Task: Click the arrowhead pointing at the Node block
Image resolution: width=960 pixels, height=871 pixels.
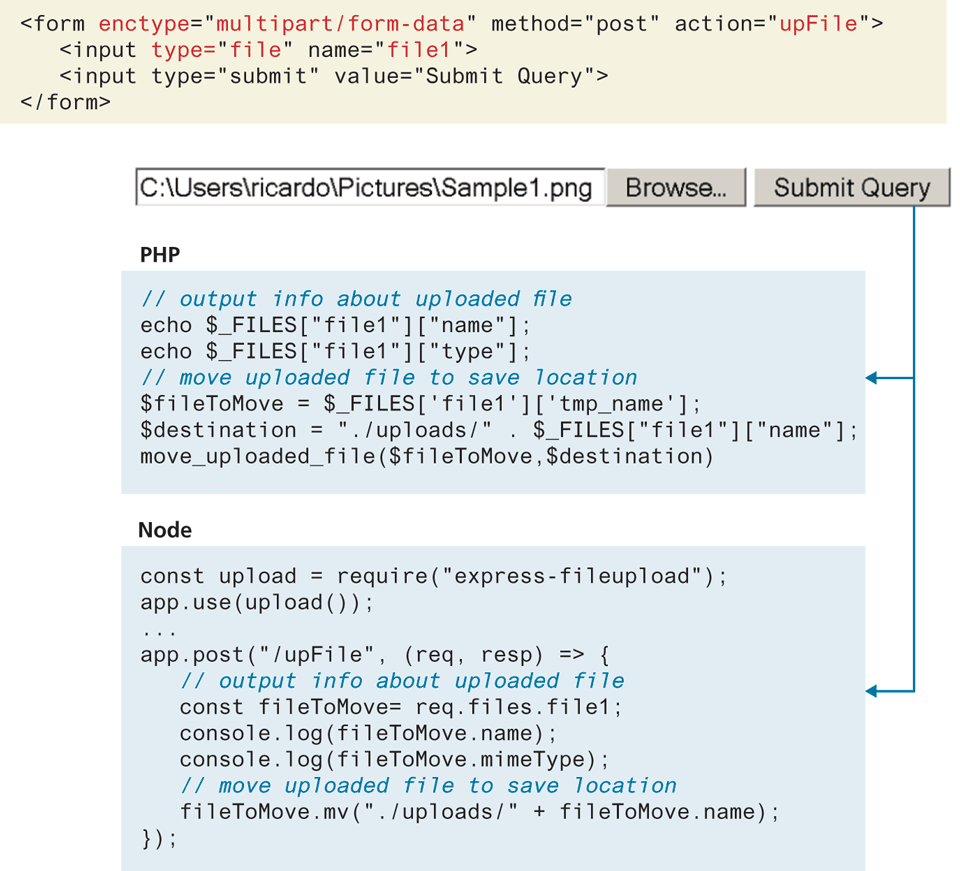Action: click(x=871, y=690)
